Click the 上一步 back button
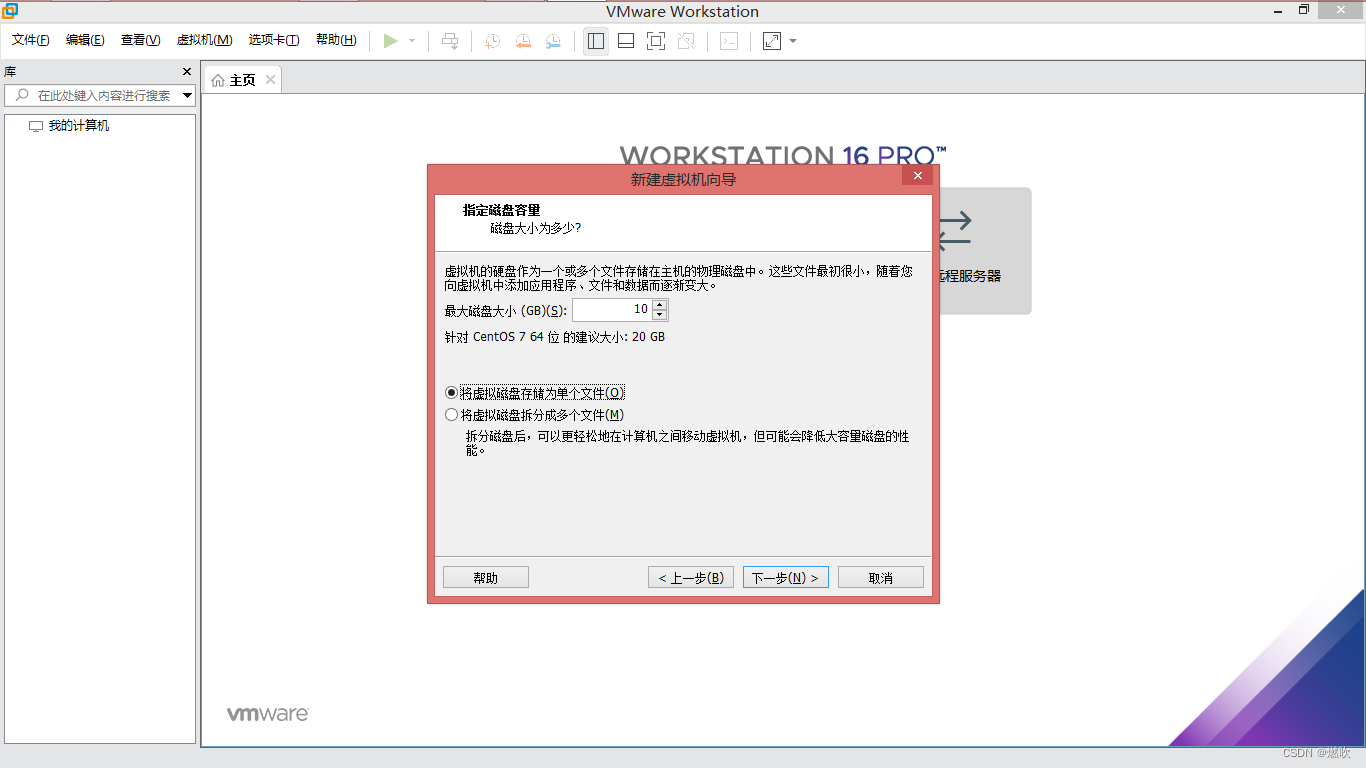This screenshot has height=768, width=1366. (691, 578)
